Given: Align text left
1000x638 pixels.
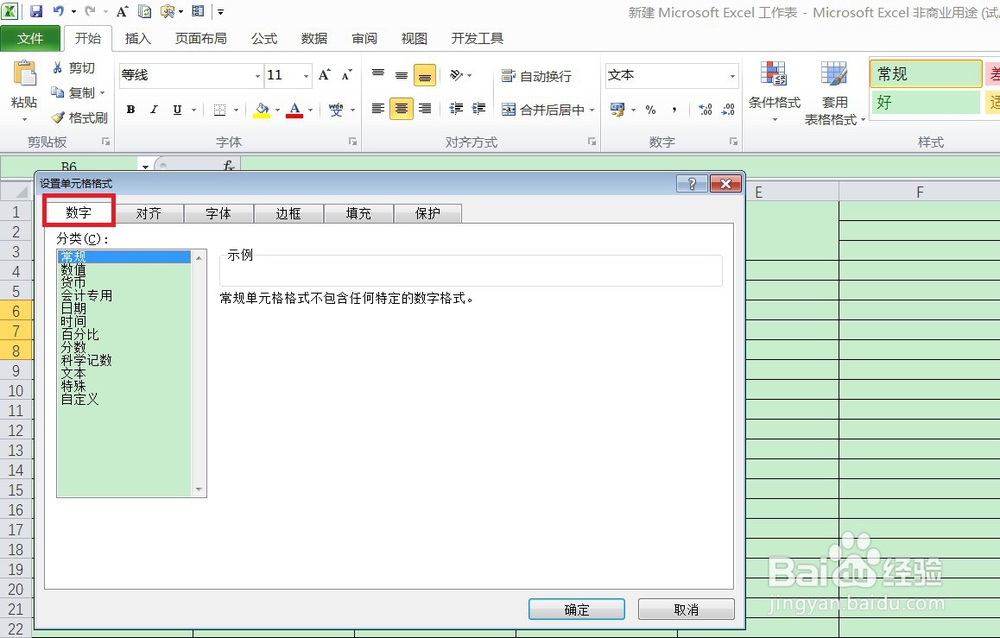Looking at the screenshot, I should pos(378,109).
